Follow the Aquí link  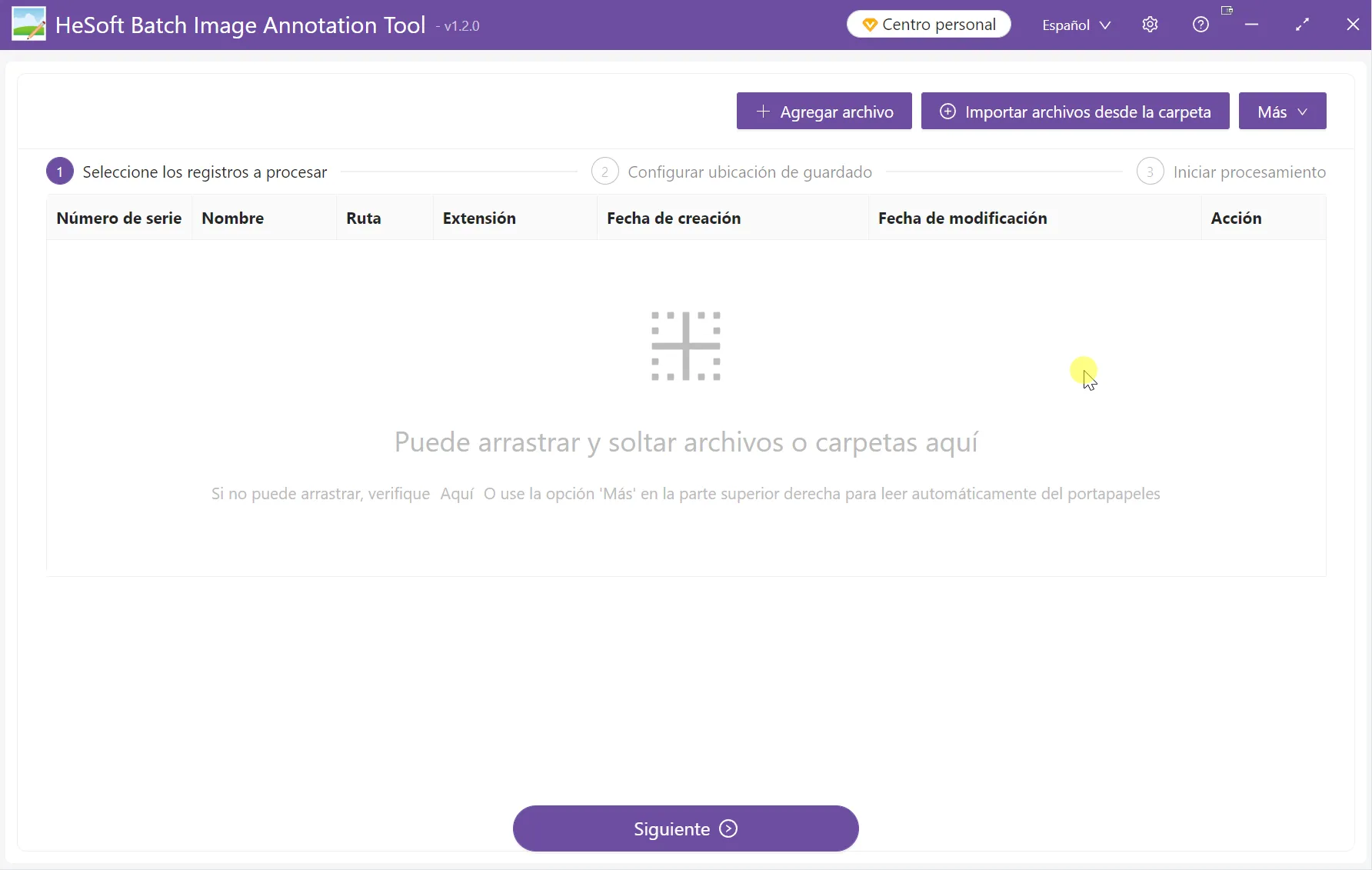point(457,494)
